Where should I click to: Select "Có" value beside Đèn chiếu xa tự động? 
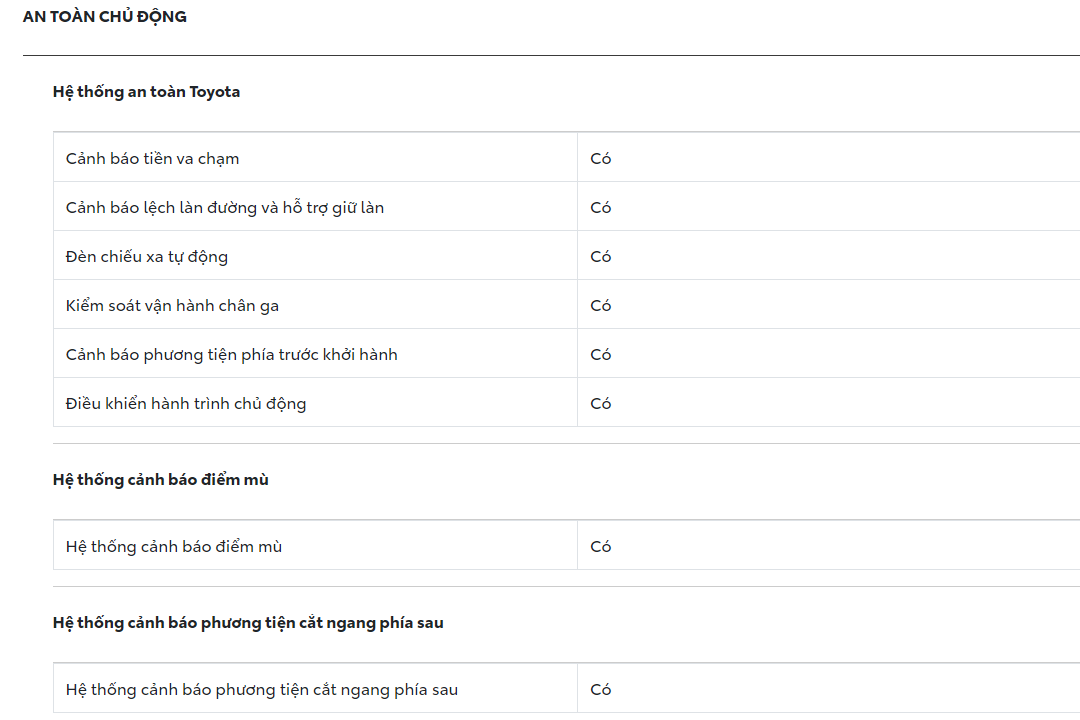pyautogui.click(x=601, y=257)
